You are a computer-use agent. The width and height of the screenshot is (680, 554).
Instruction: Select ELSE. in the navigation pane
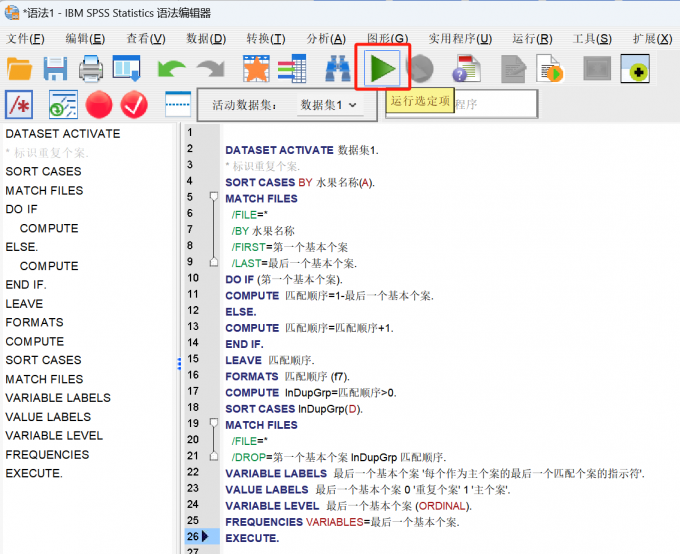pyautogui.click(x=22, y=247)
